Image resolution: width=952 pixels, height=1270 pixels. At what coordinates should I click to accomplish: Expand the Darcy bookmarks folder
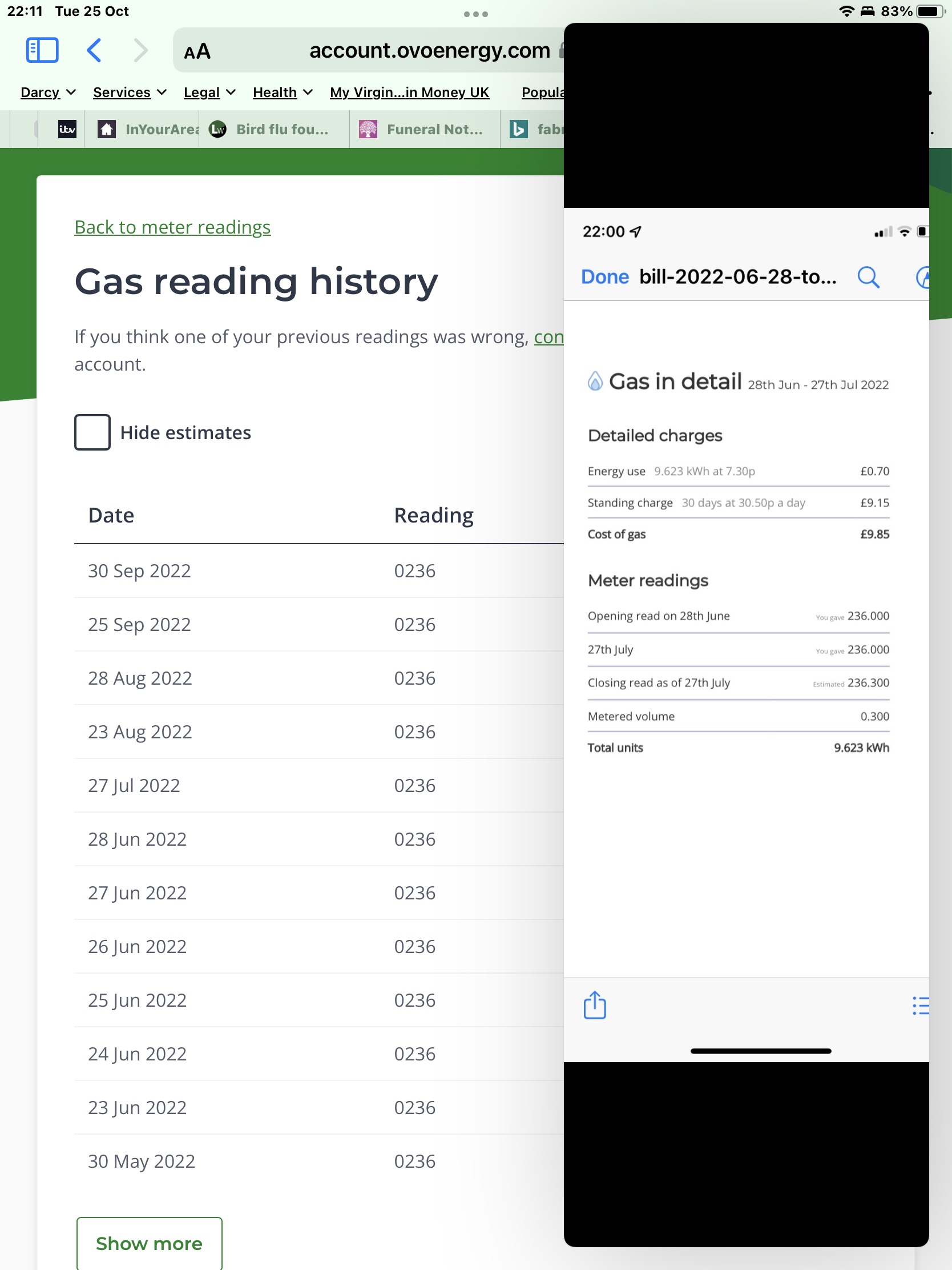tap(48, 93)
